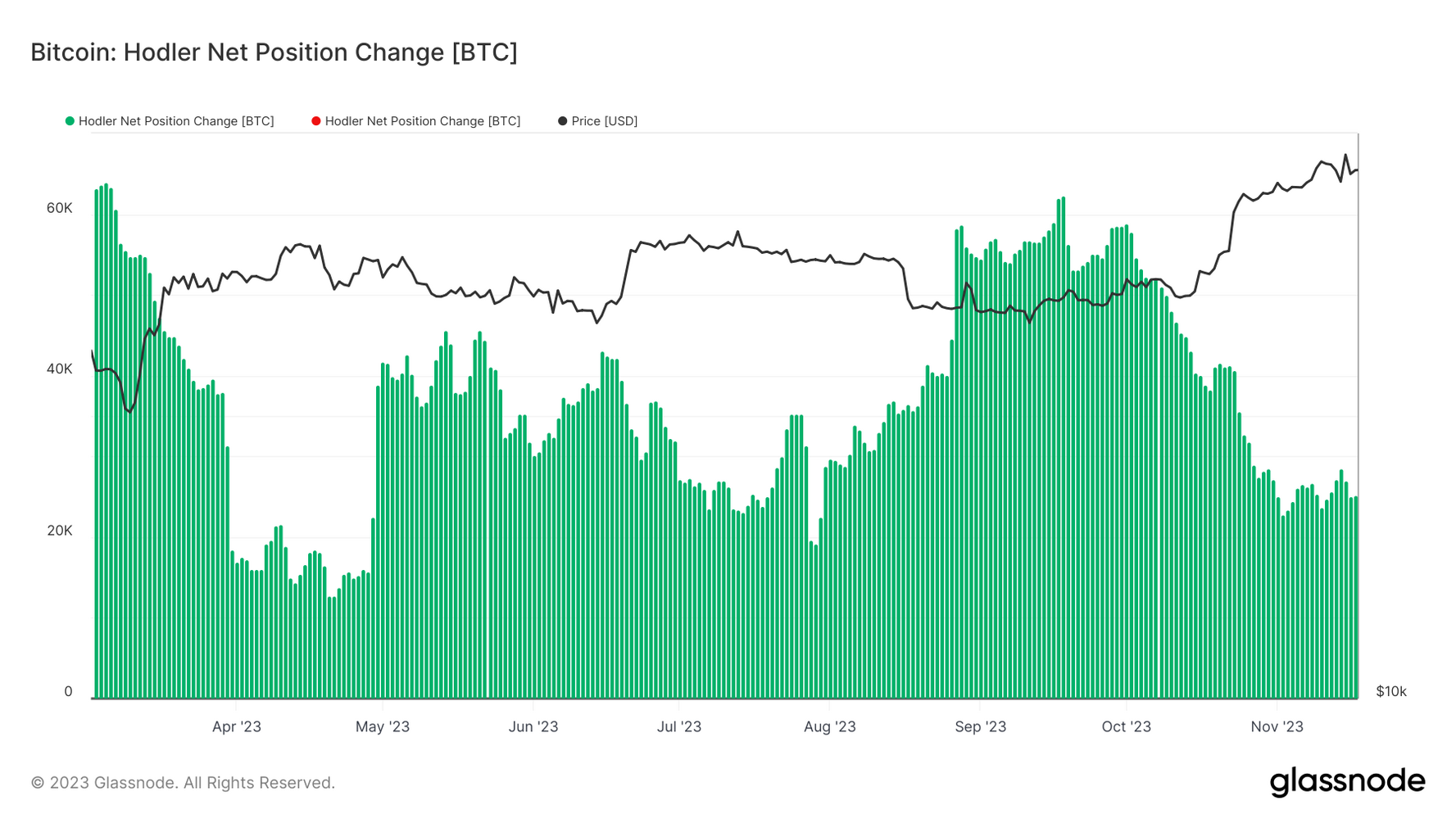Viewport: 1456px width, 819px height.
Task: Click the red legend dot
Action: (316, 121)
